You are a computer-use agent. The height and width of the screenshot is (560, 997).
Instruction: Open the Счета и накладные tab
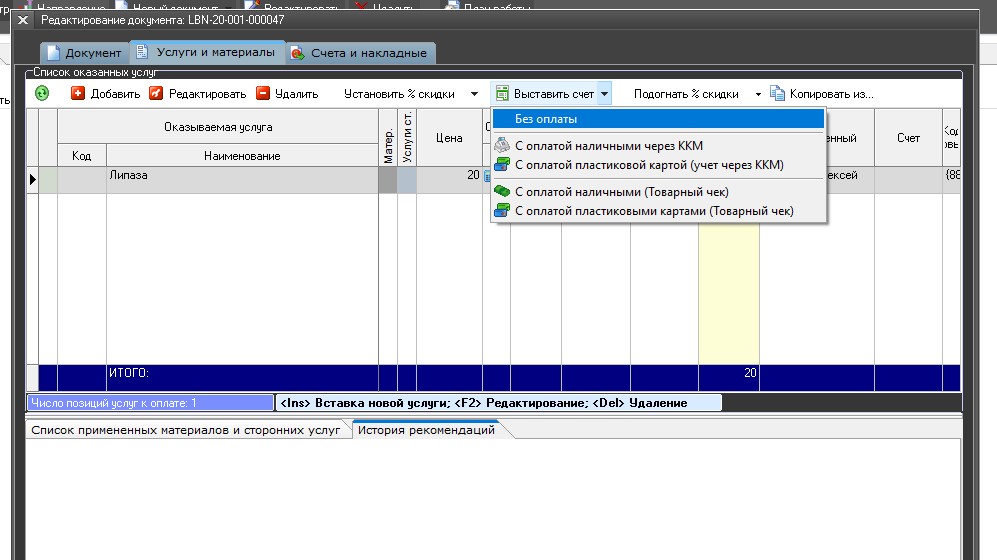(360, 53)
